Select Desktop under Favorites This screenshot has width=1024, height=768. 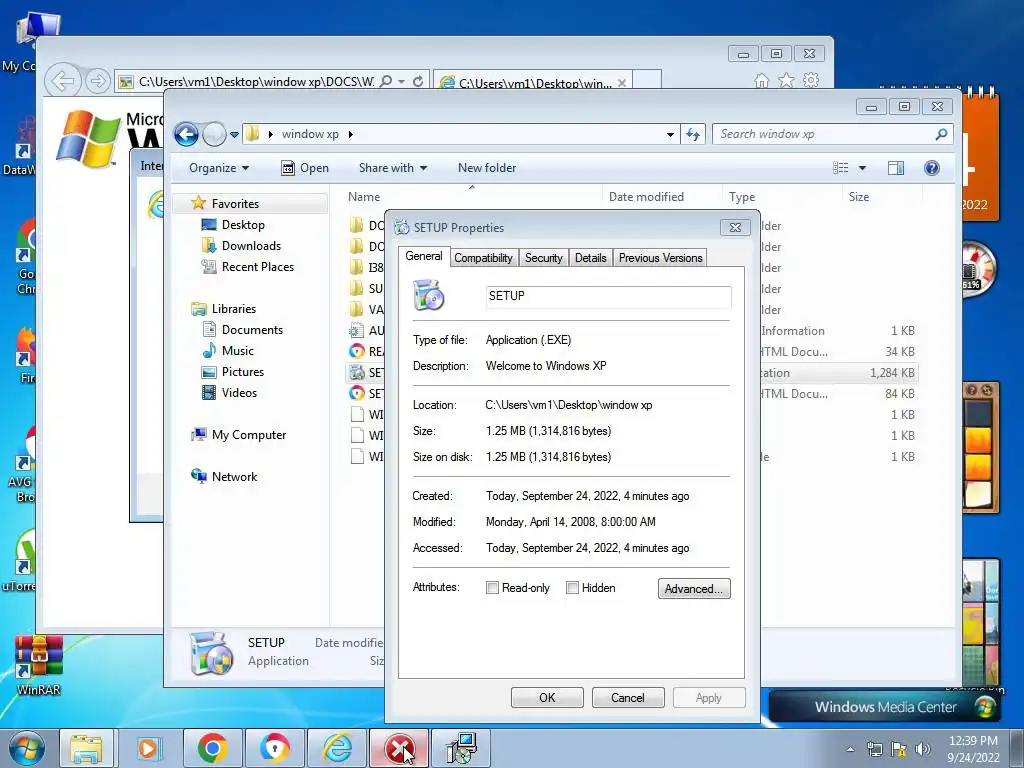pos(243,225)
